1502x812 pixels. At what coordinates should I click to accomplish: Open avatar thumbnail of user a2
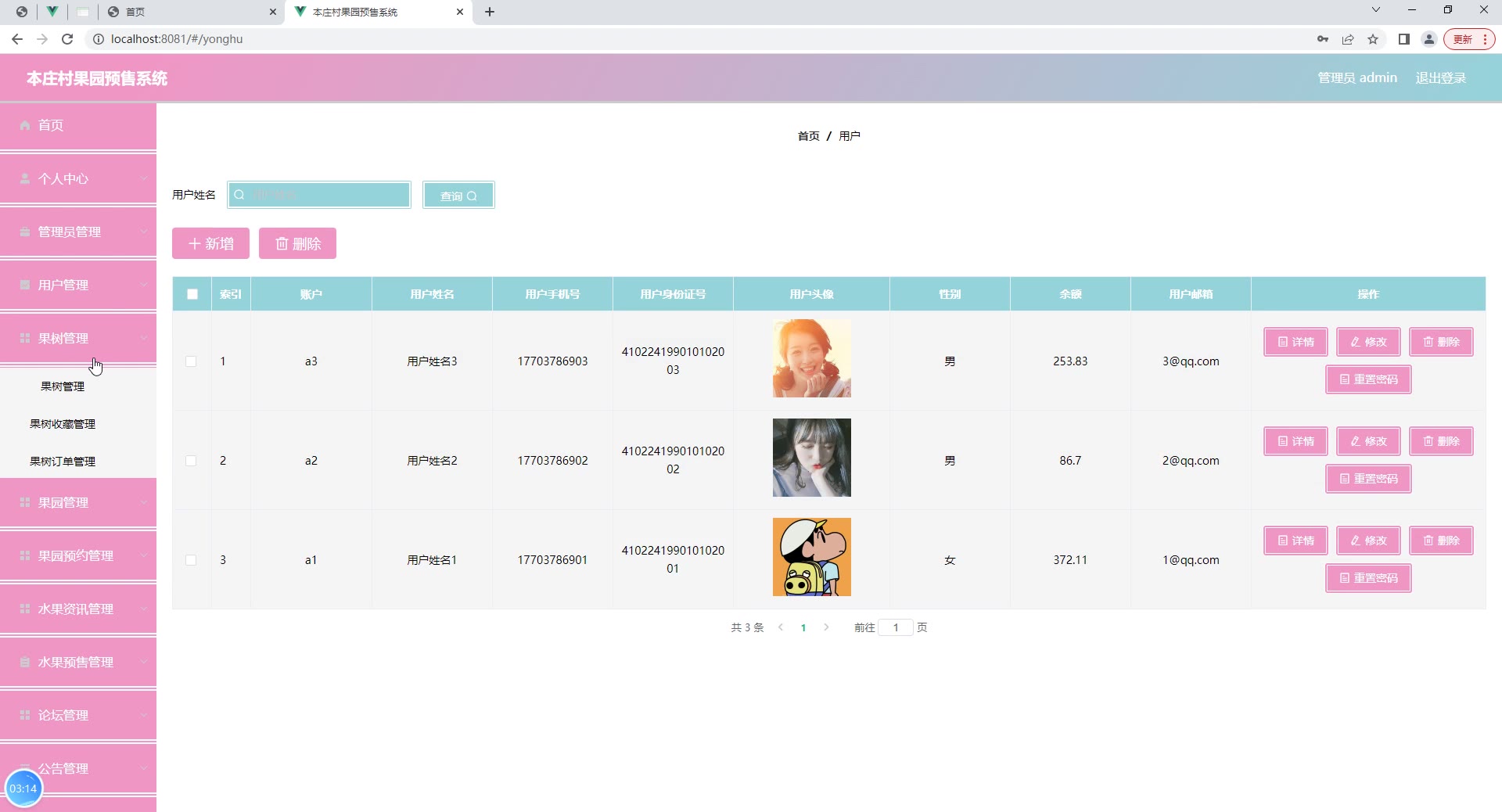coord(812,458)
